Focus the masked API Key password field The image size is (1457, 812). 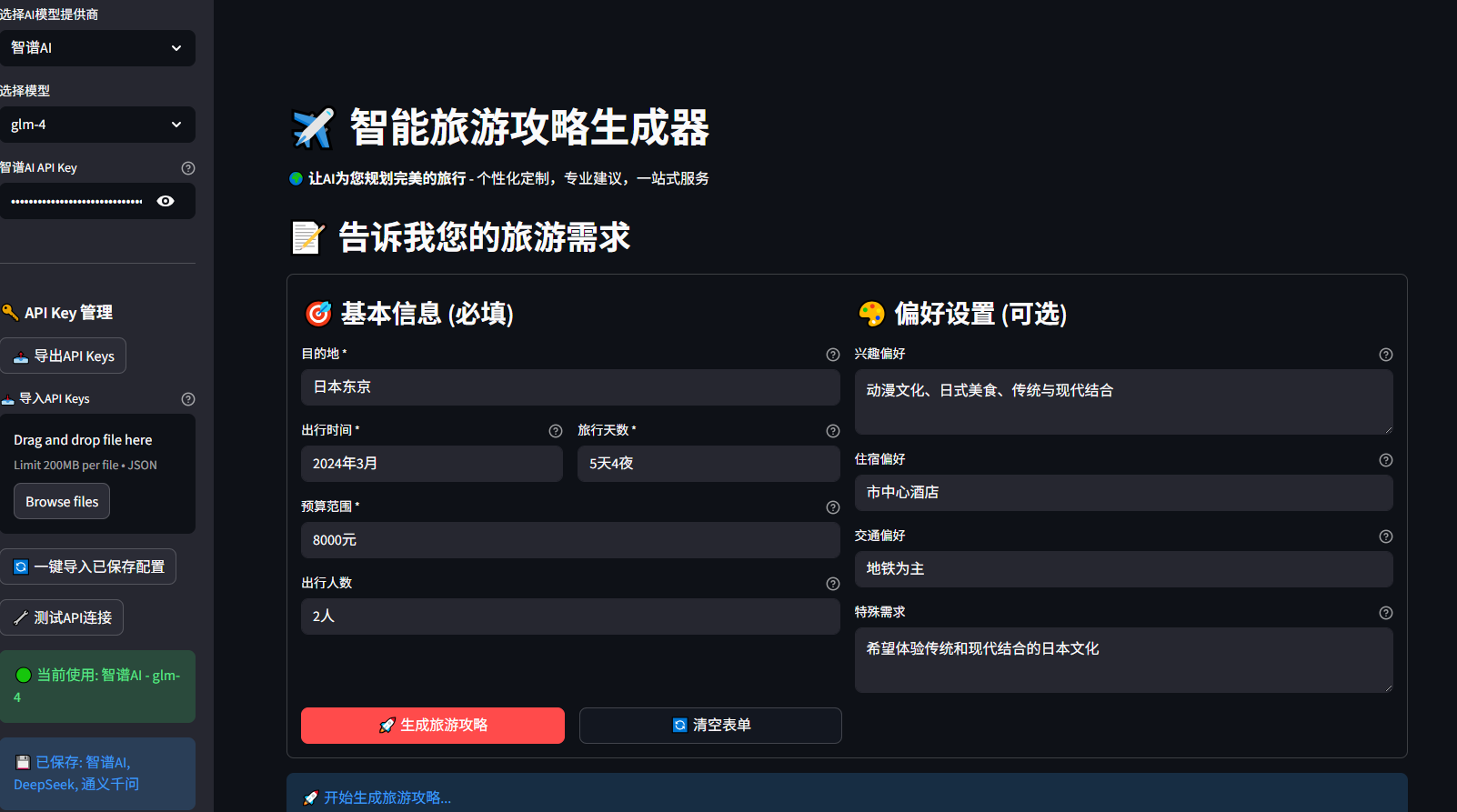(77, 201)
